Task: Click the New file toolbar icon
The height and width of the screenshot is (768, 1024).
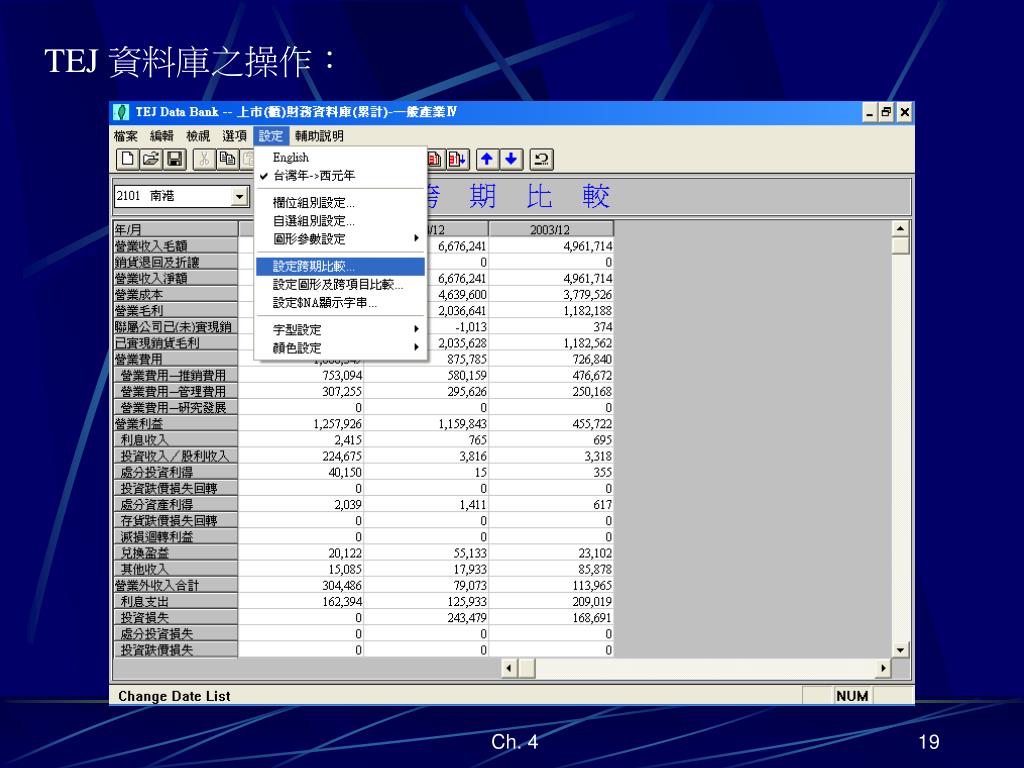Action: [128, 159]
